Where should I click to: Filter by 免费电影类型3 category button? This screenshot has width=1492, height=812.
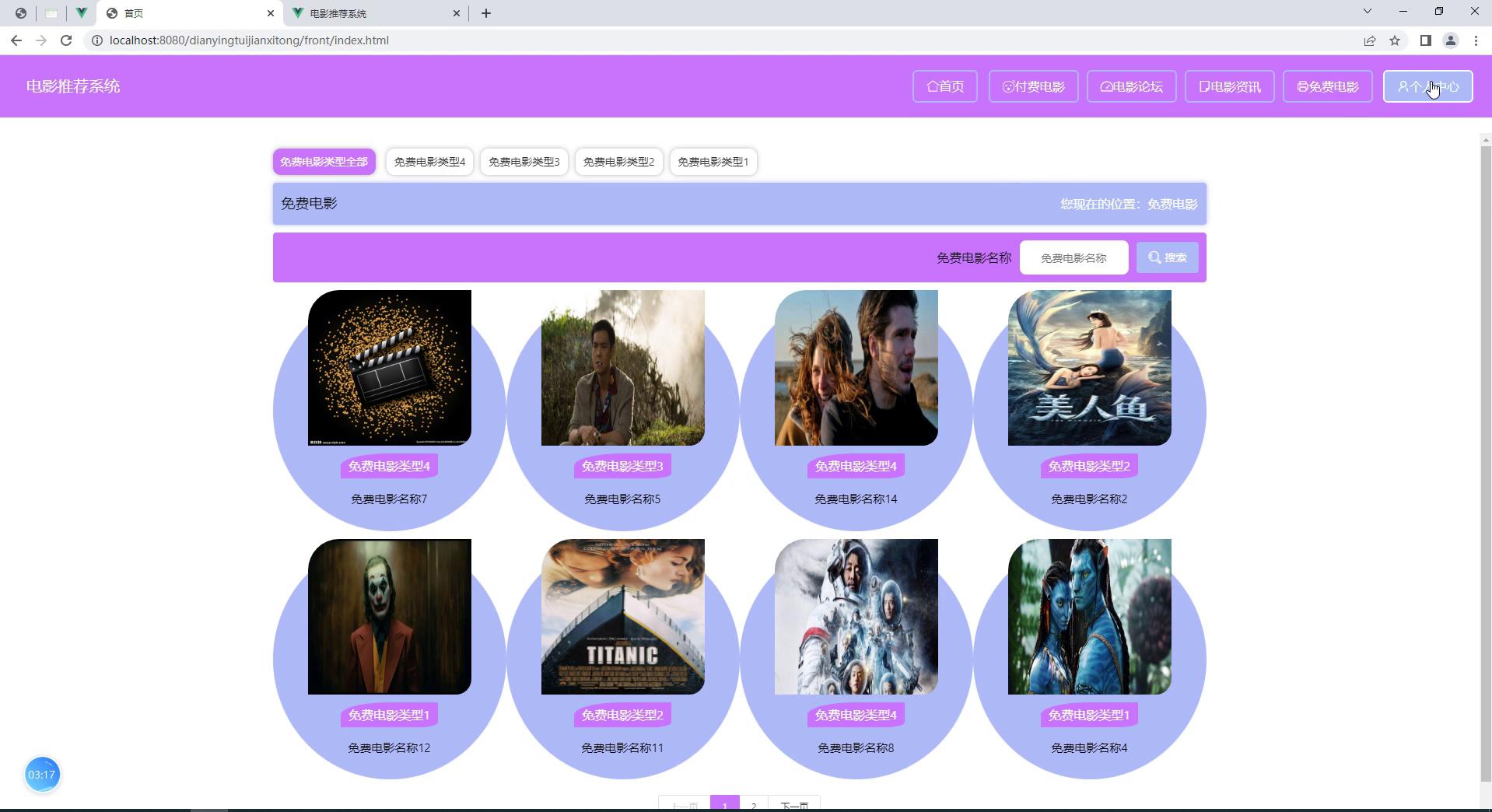click(524, 162)
